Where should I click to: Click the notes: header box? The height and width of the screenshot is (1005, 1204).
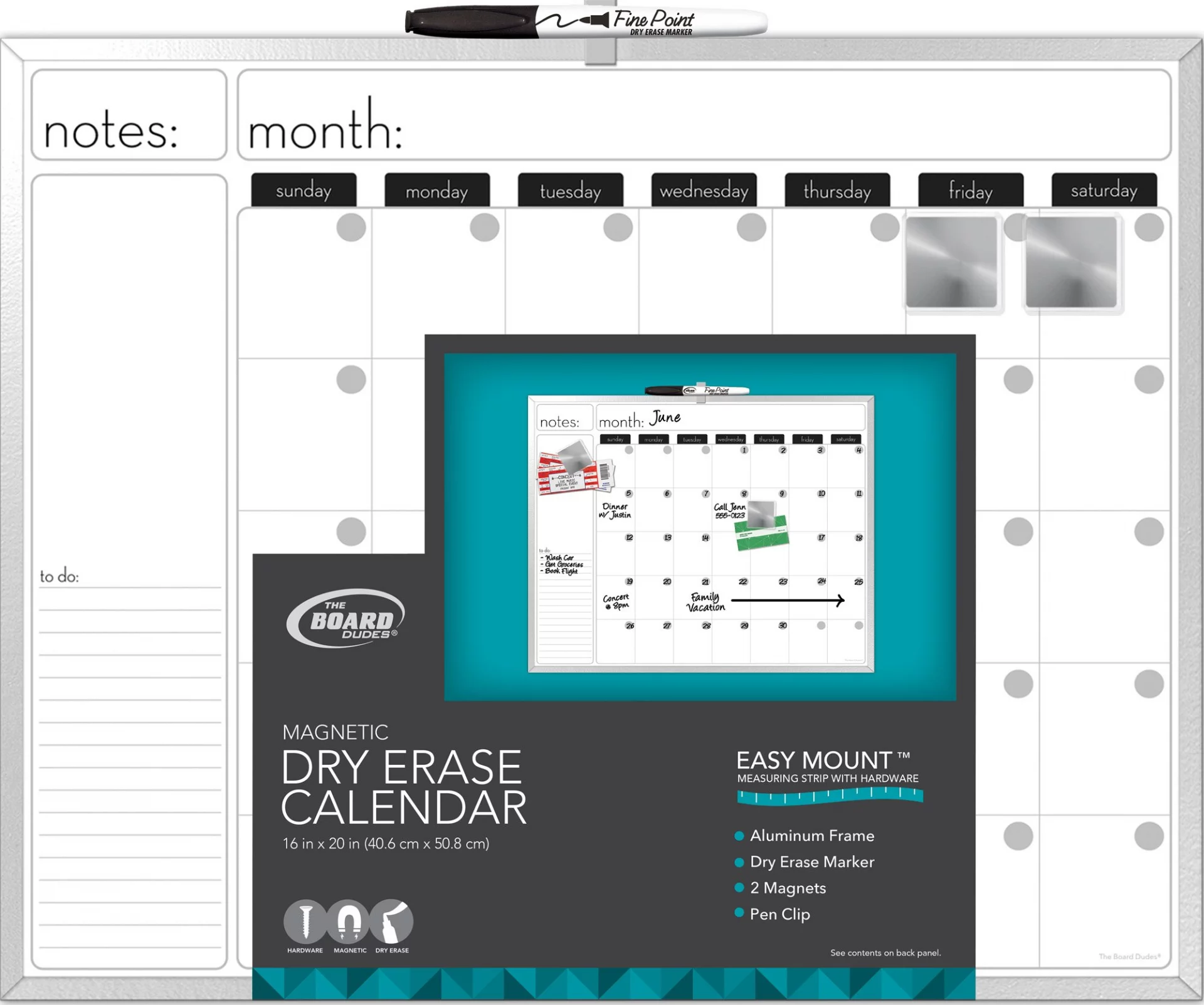coord(129,115)
